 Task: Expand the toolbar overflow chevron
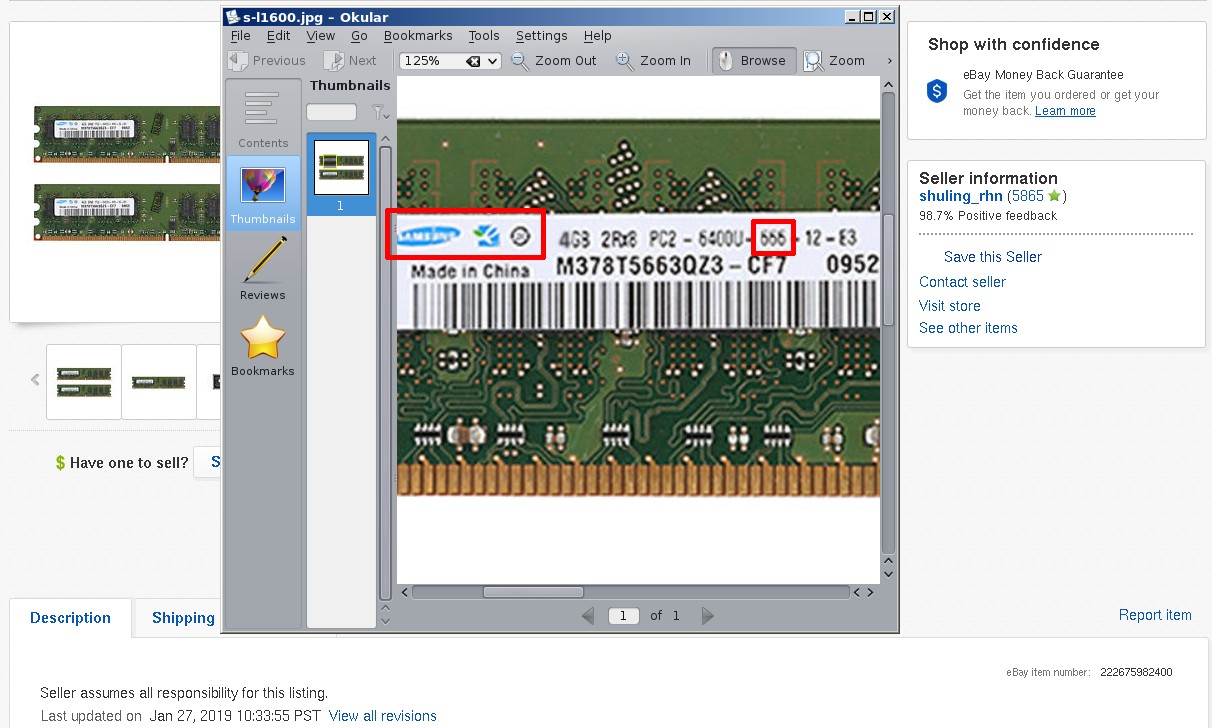point(889,61)
